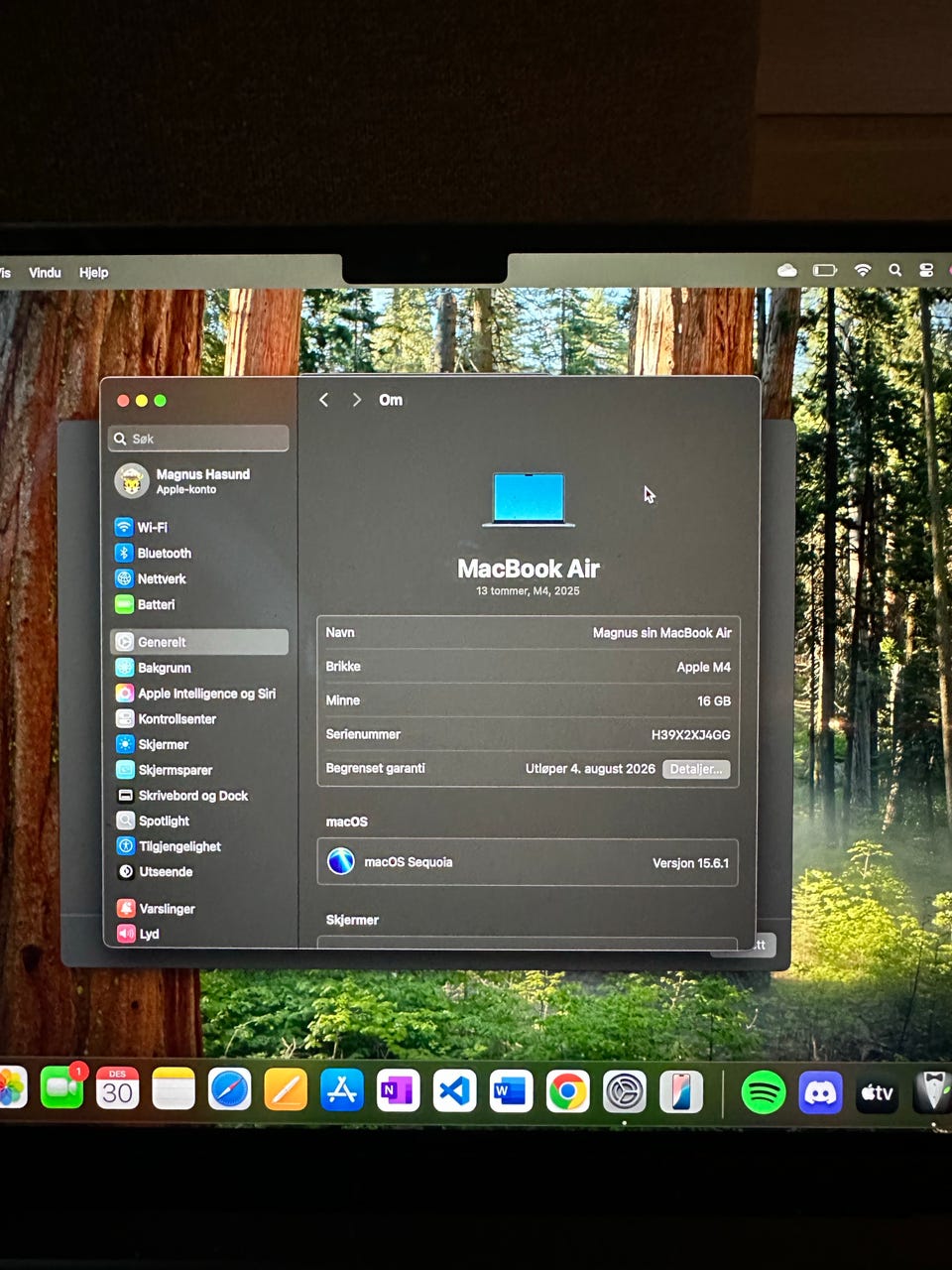This screenshot has width=952, height=1270.
Task: Click the iCloud menu bar icon
Action: 787,270
